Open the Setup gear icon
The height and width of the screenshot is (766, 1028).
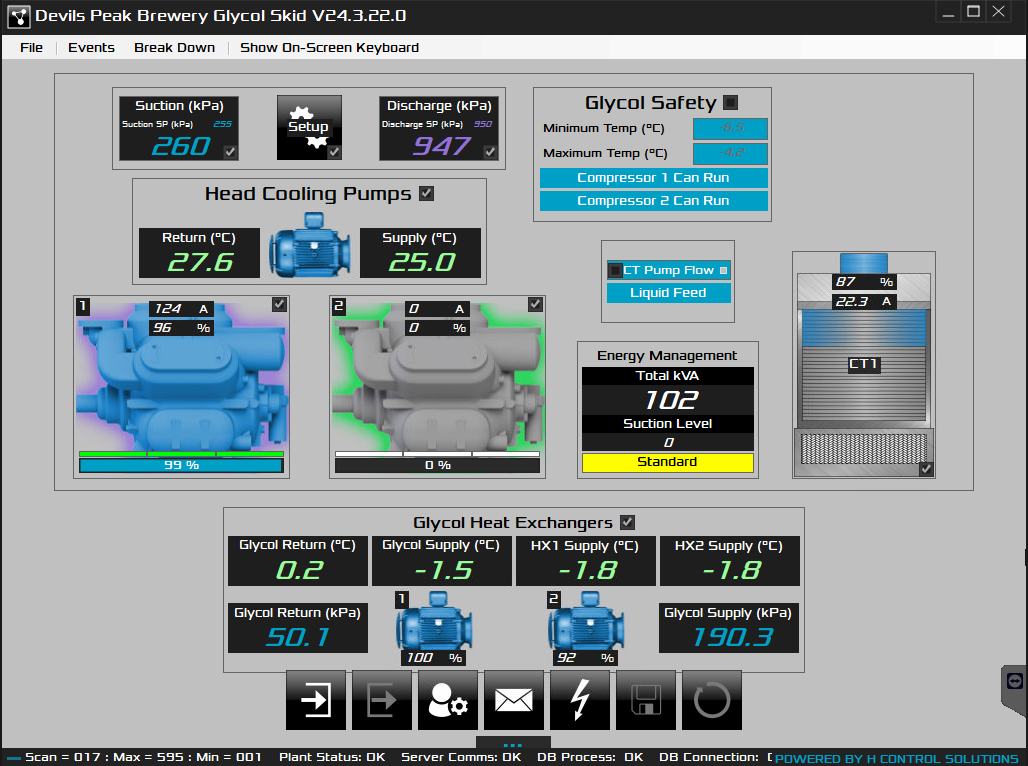[x=309, y=127]
